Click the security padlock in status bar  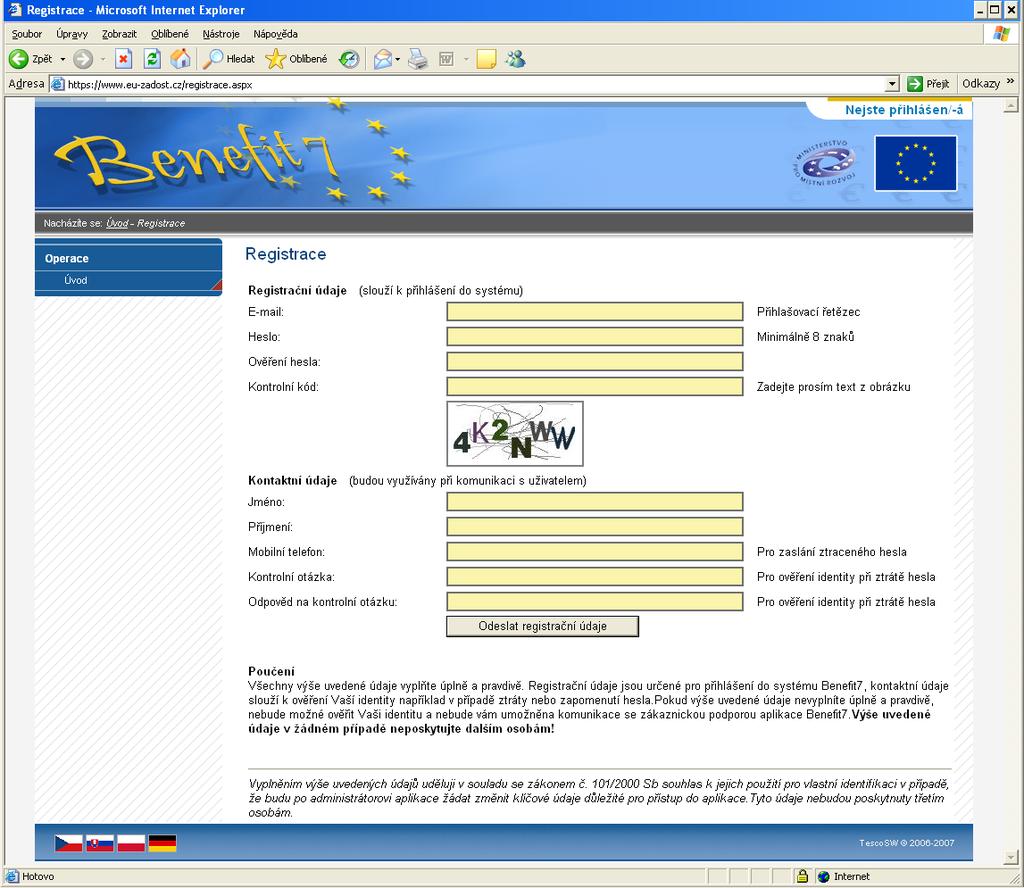point(803,876)
